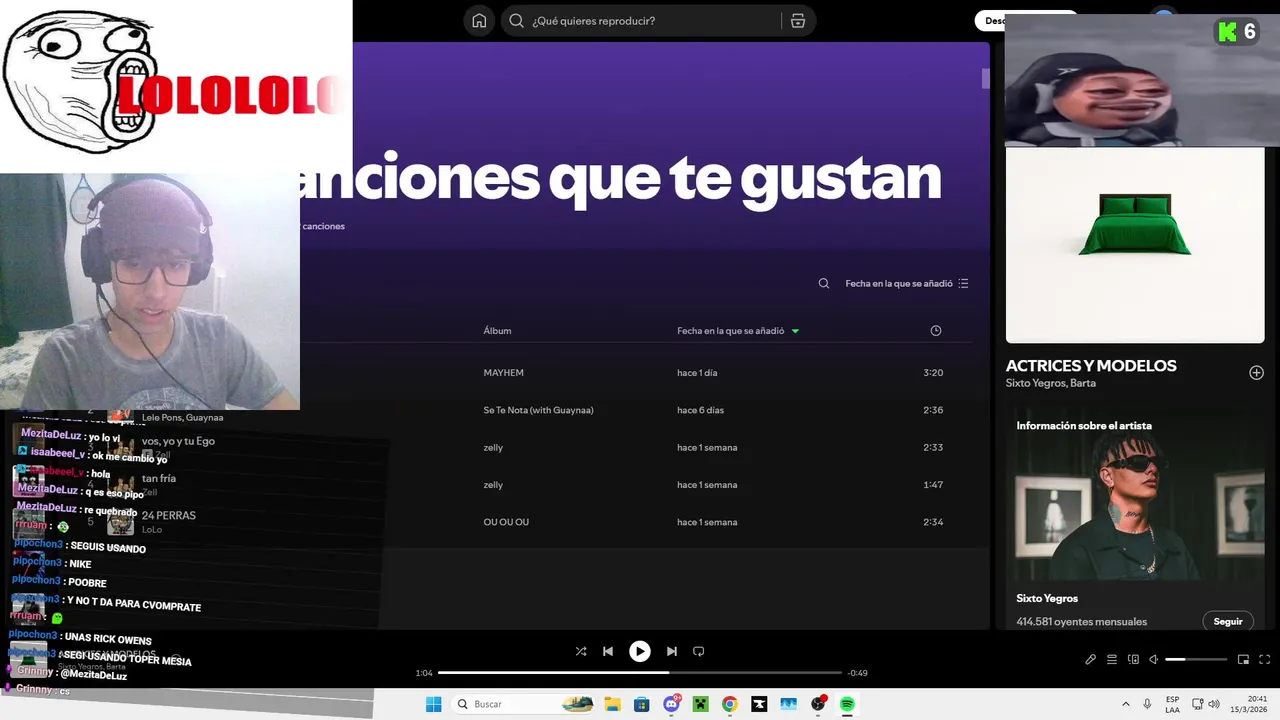Select the row showing 'hace 6 días'
The width and height of the screenshot is (1280, 720).
pyautogui.click(x=700, y=410)
